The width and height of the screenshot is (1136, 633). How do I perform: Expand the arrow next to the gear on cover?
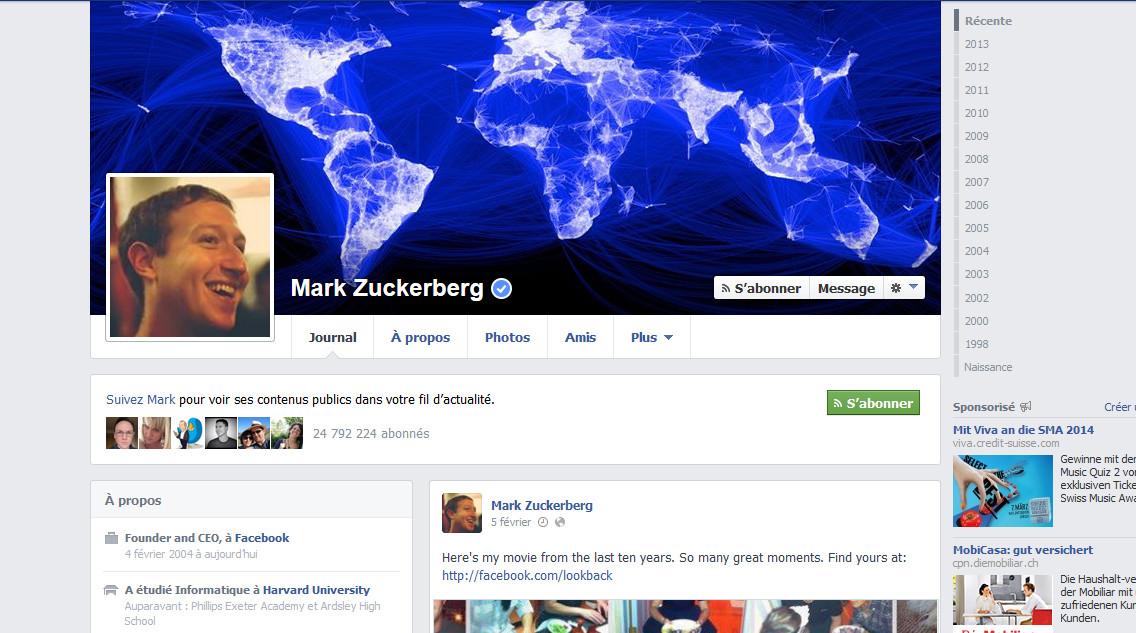point(913,288)
